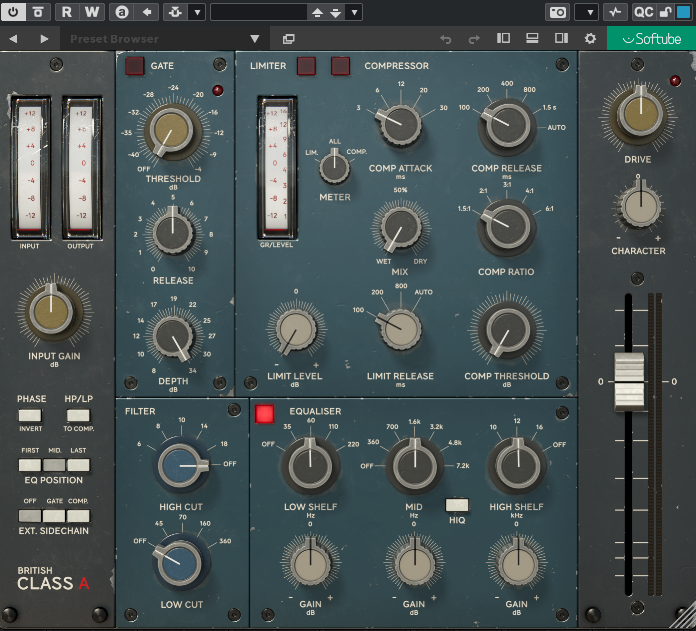Click the waveform function icon in header

(x=615, y=12)
